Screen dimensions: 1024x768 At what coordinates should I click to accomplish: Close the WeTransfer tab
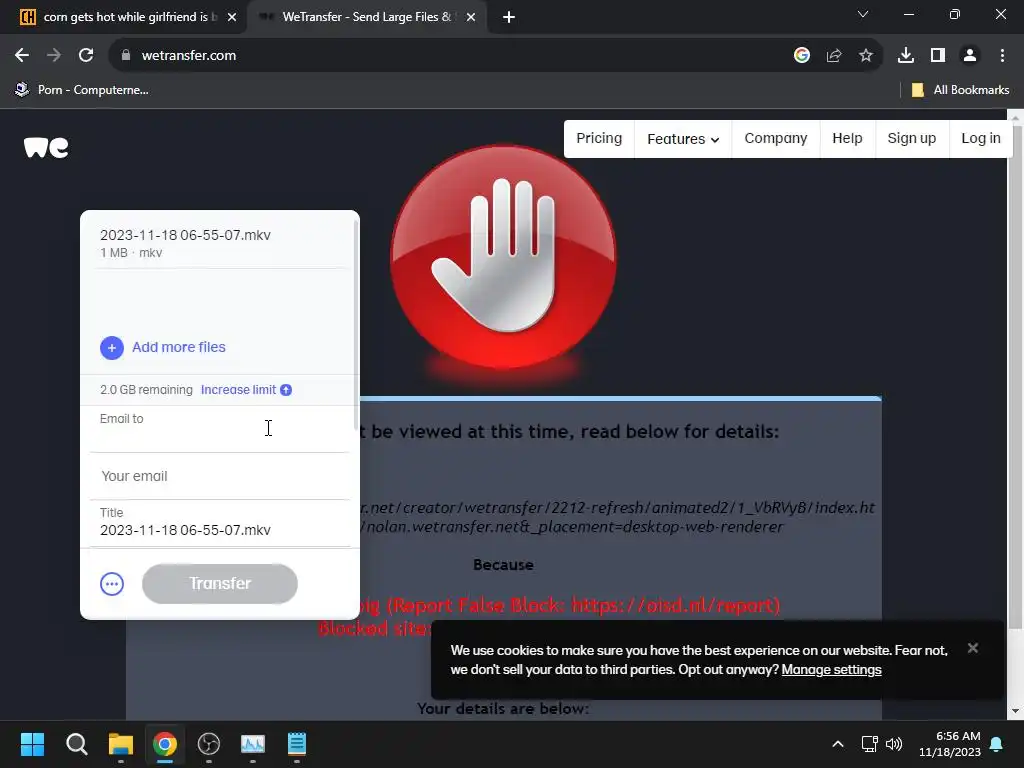coord(471,17)
